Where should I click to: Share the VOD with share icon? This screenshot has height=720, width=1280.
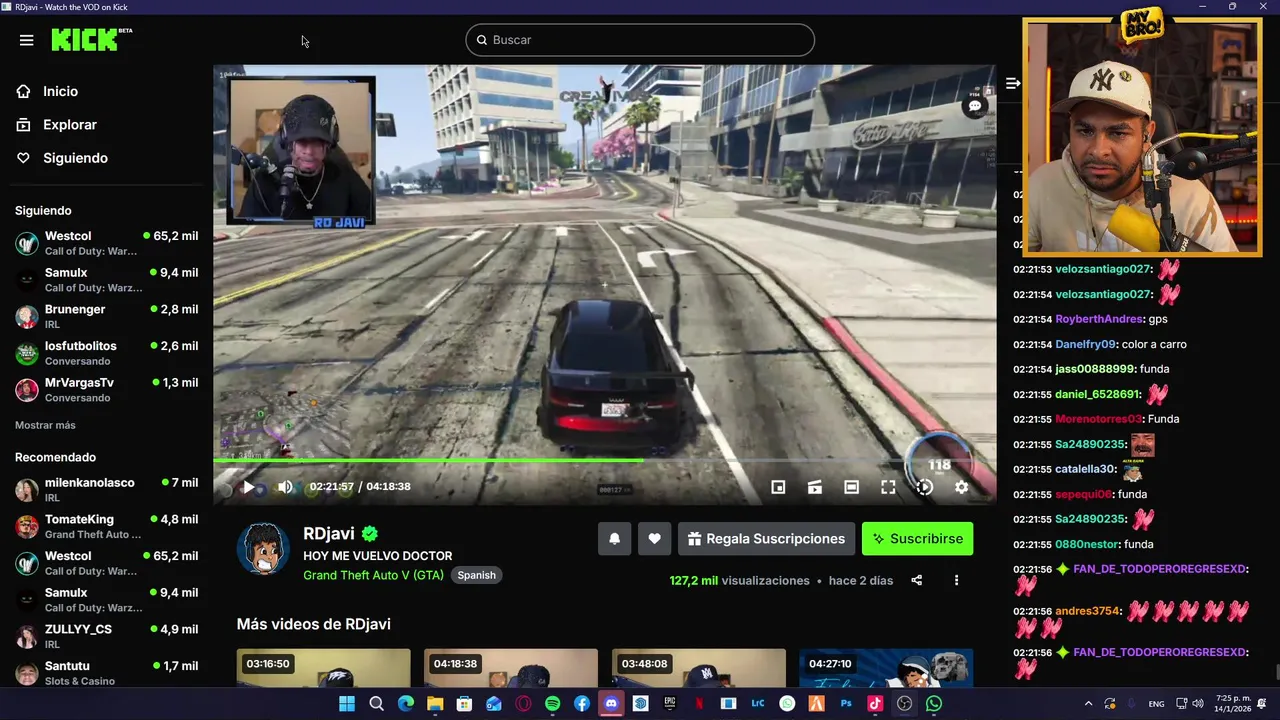917,580
